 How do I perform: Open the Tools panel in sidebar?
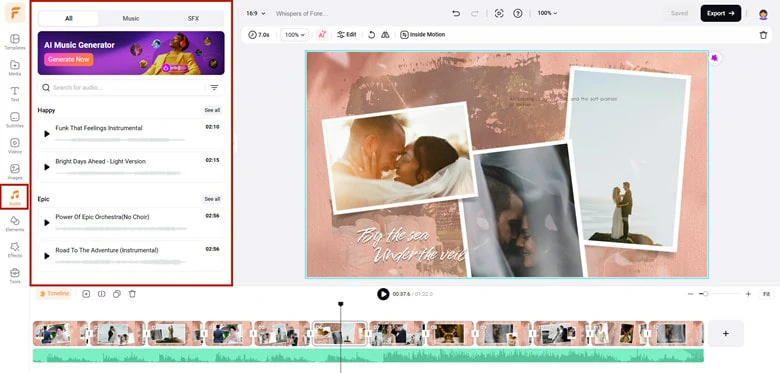(14, 275)
